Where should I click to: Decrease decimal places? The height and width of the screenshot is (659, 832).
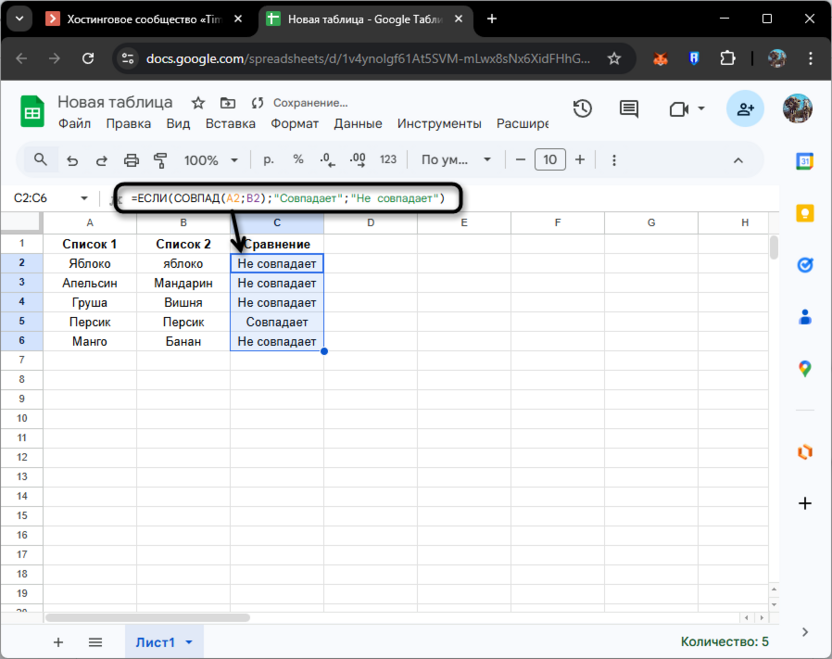(327, 160)
